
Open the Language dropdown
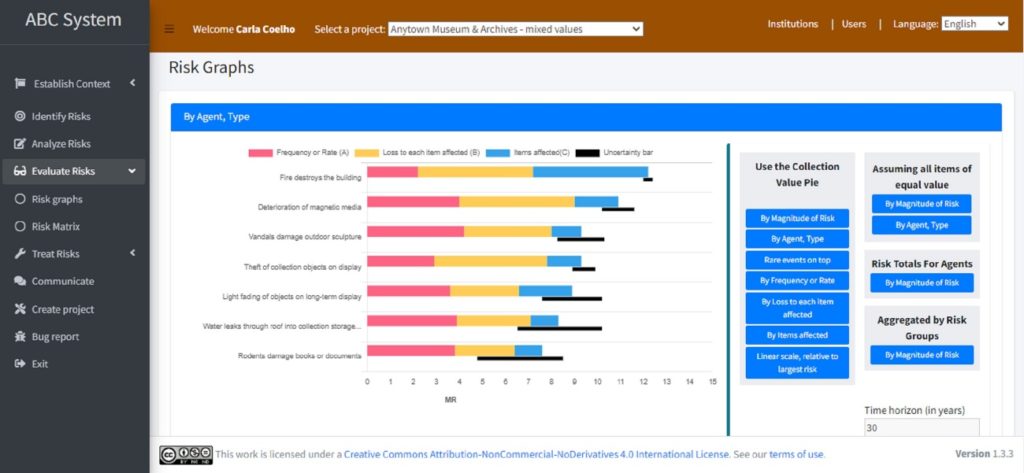click(974, 24)
